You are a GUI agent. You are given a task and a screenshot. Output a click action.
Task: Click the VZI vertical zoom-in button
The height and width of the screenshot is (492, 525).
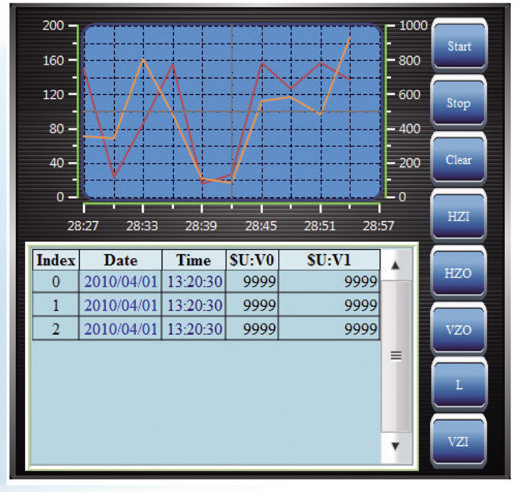coord(459,442)
